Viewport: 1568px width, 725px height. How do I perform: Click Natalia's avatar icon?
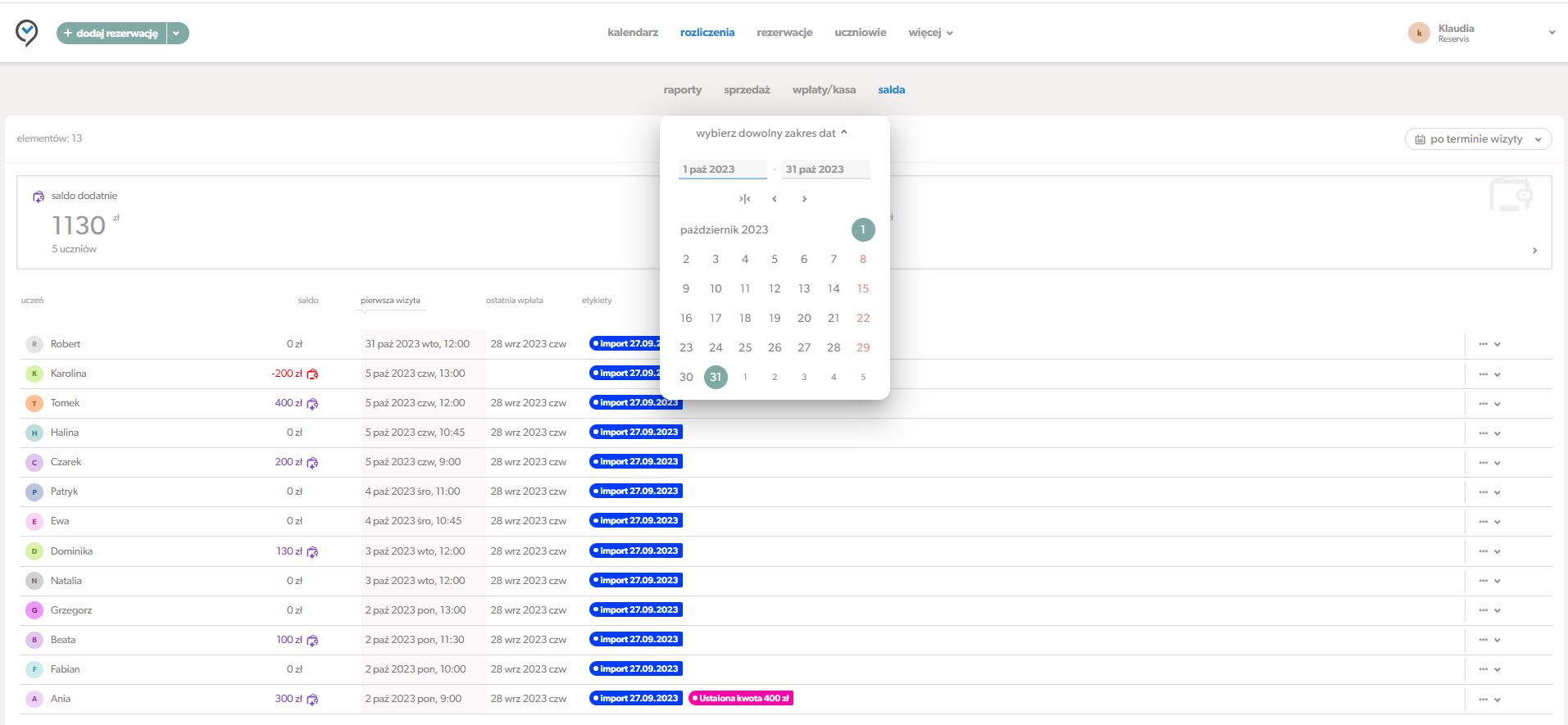(x=34, y=581)
